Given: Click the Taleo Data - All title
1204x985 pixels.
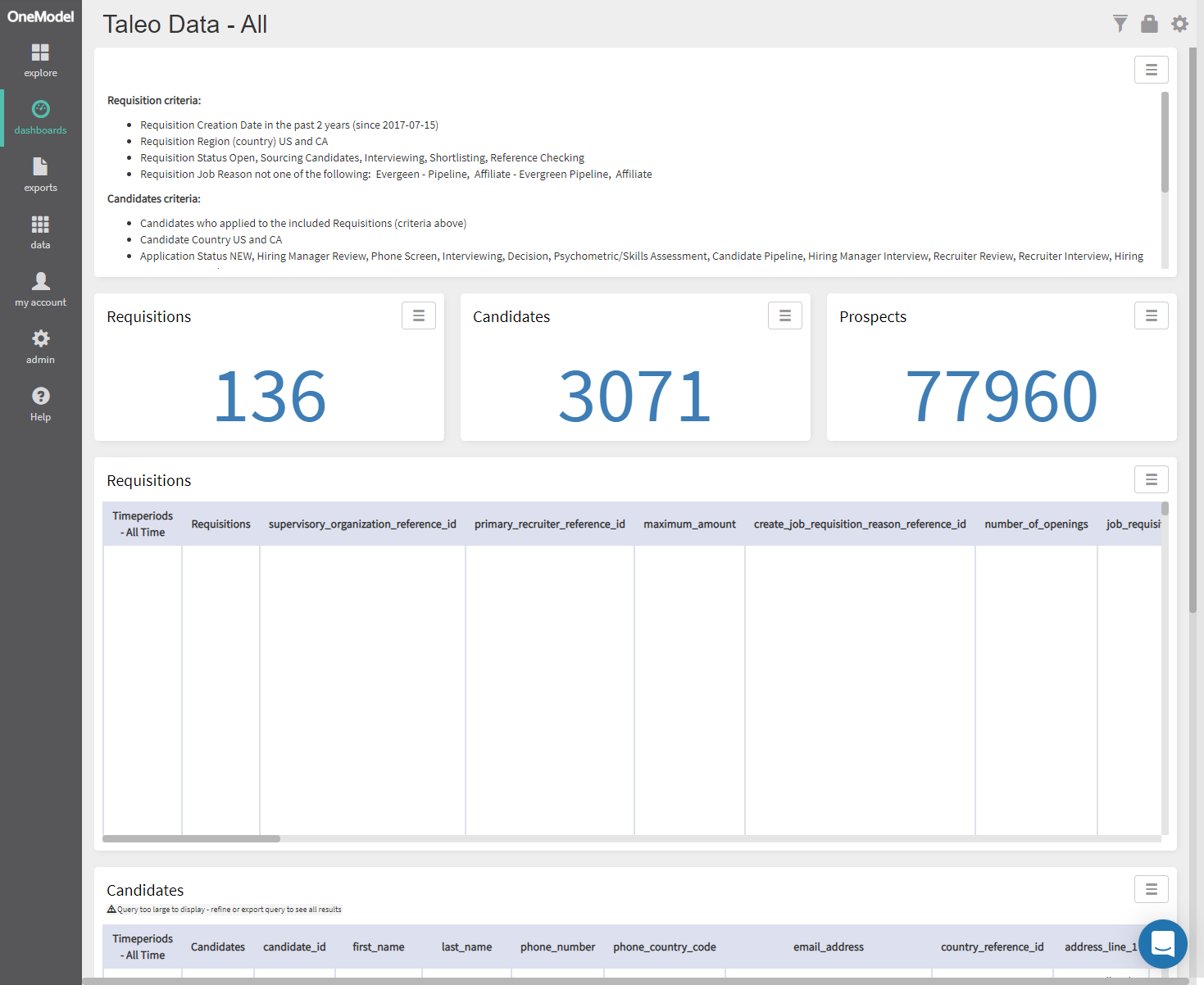Looking at the screenshot, I should (185, 25).
